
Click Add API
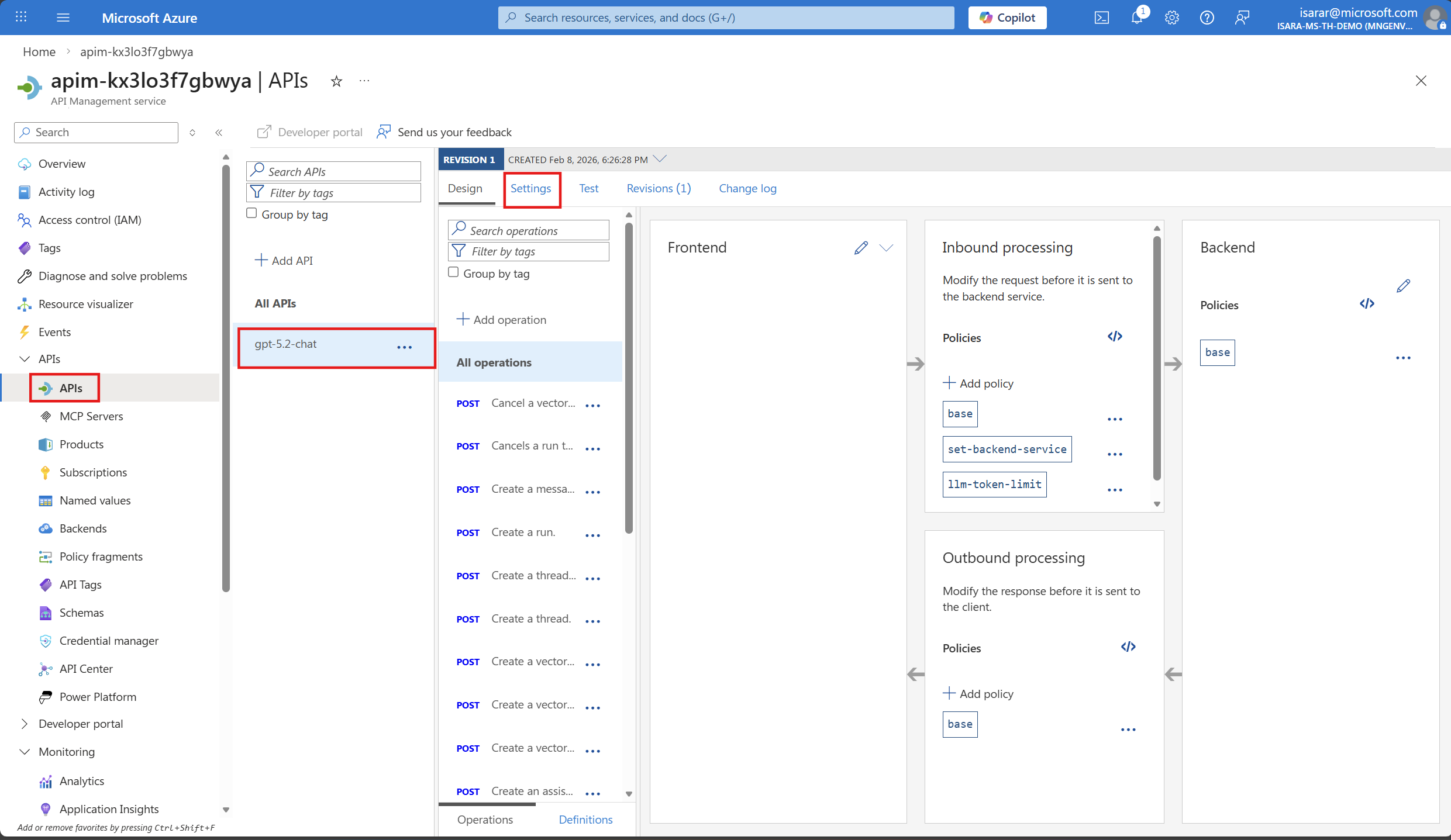pos(284,261)
